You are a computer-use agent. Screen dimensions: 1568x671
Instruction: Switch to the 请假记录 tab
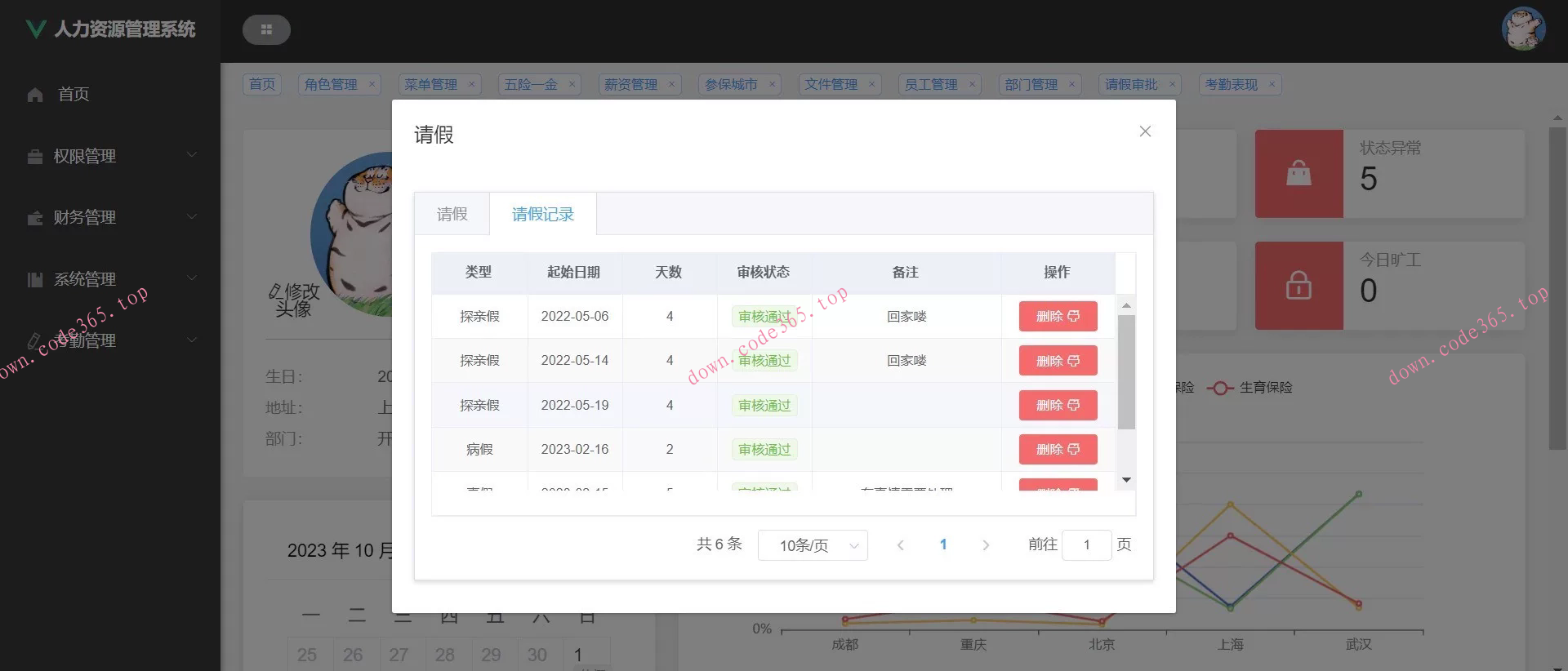point(543,214)
